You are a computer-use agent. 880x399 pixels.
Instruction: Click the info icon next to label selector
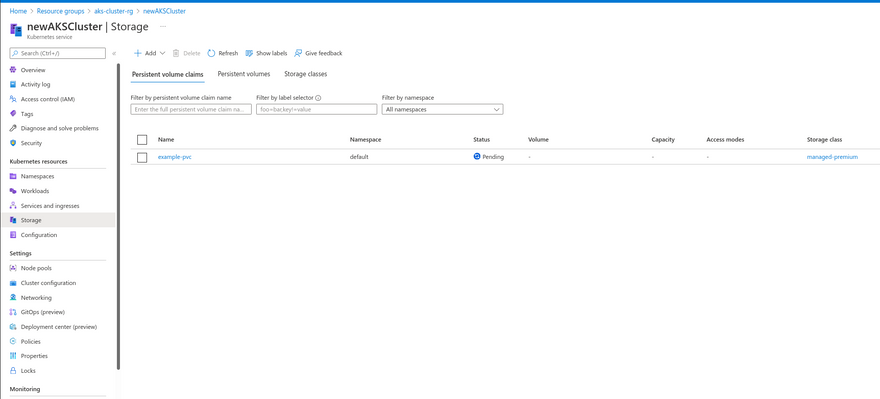(318, 98)
